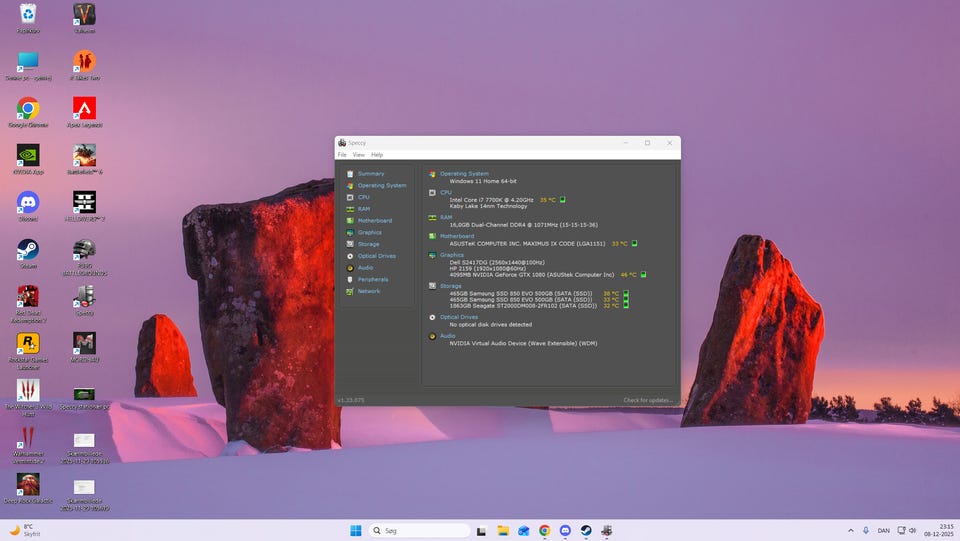Open Google Chrome from the desktop

pyautogui.click(x=28, y=111)
